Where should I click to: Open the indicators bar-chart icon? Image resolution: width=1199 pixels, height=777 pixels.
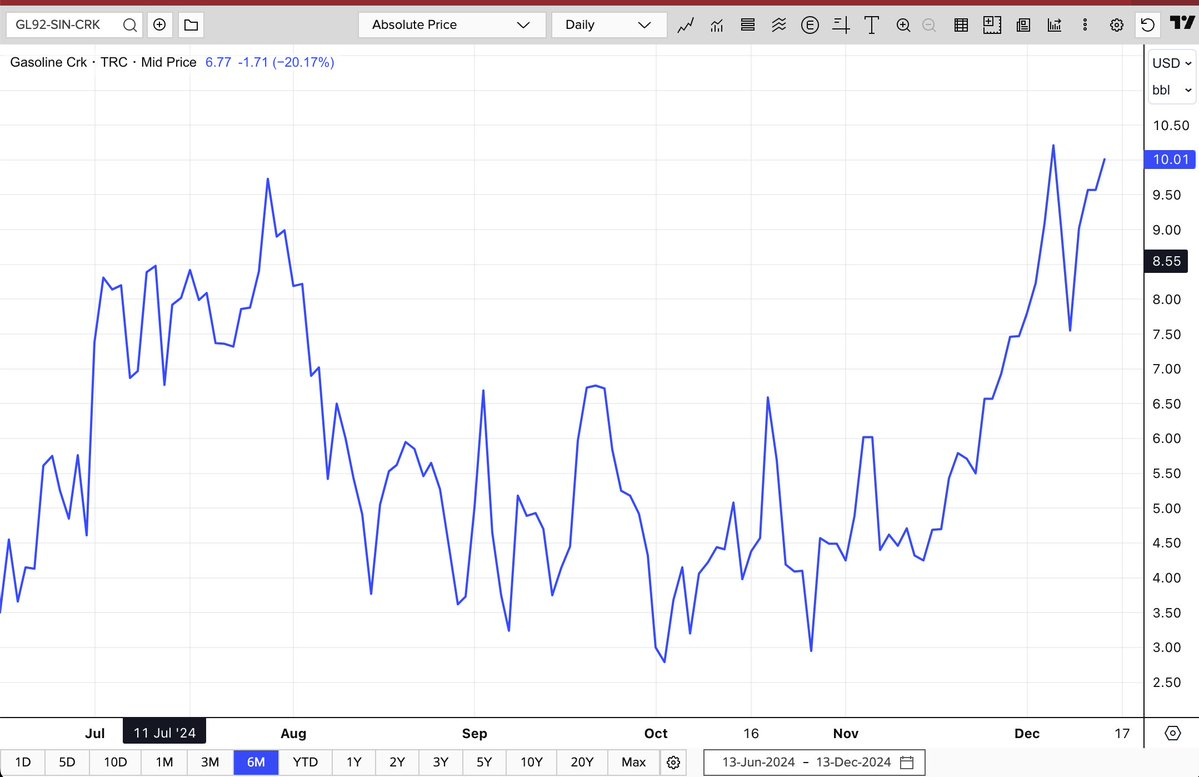[x=716, y=25]
